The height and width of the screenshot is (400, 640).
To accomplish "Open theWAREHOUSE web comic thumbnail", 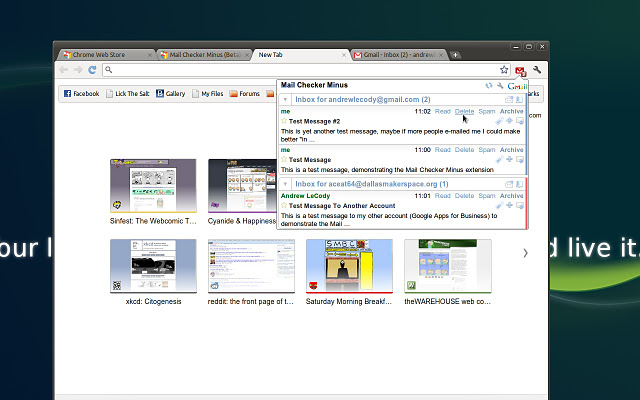I will coord(448,266).
